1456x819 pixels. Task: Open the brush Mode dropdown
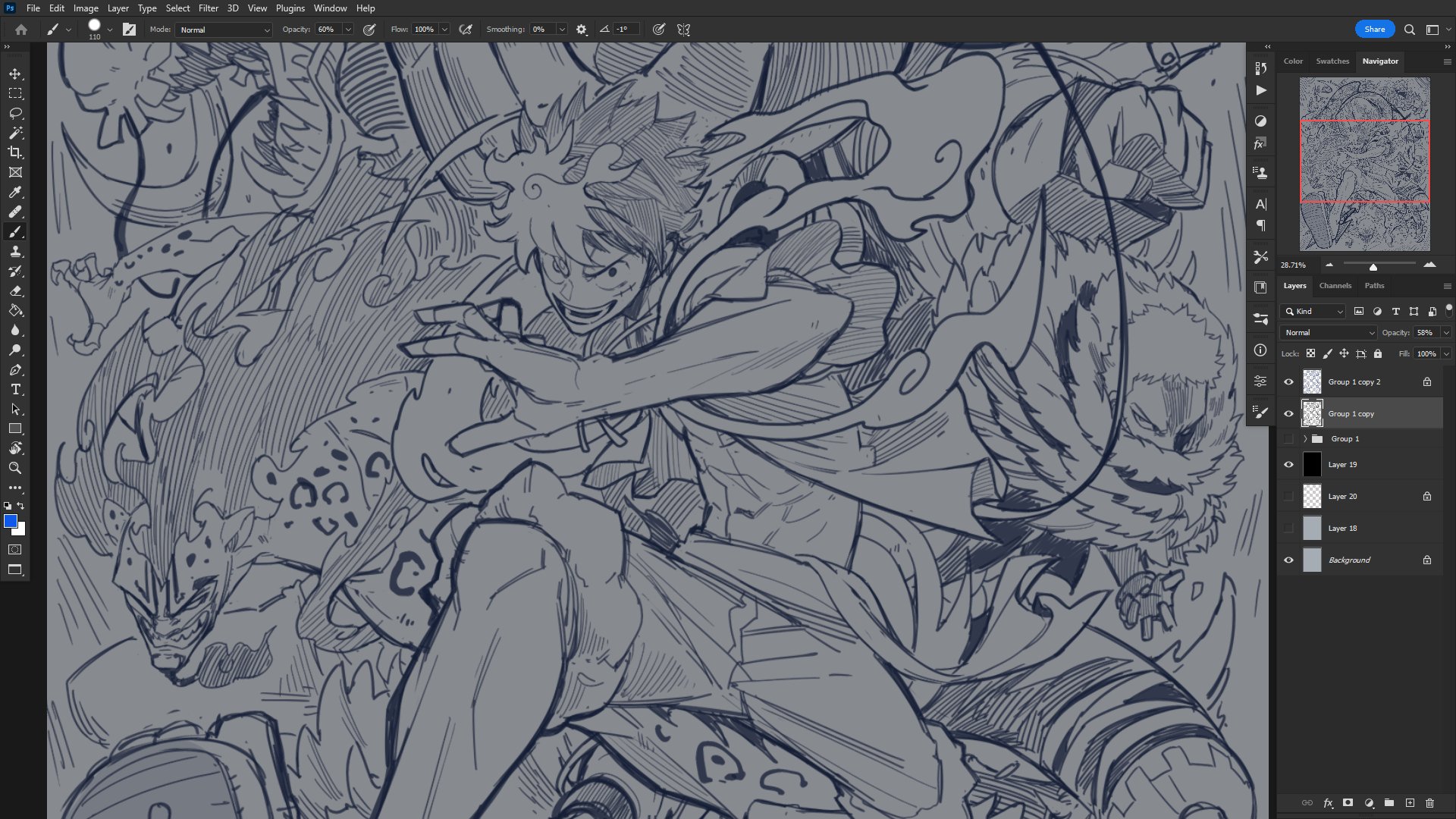(225, 30)
